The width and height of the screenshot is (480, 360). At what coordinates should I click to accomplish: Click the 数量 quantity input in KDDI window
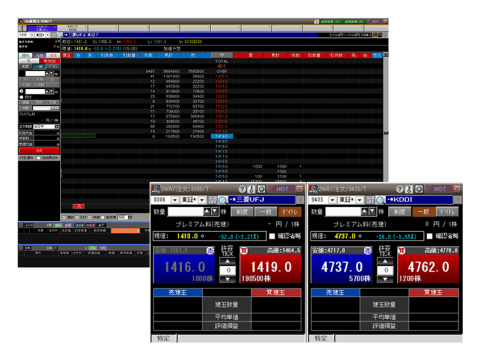[x=343, y=212]
